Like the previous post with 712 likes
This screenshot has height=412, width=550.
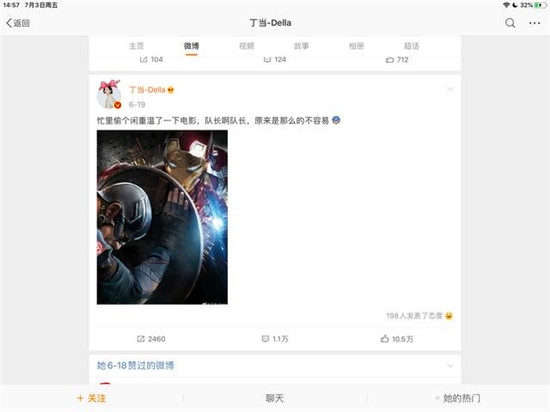point(397,60)
